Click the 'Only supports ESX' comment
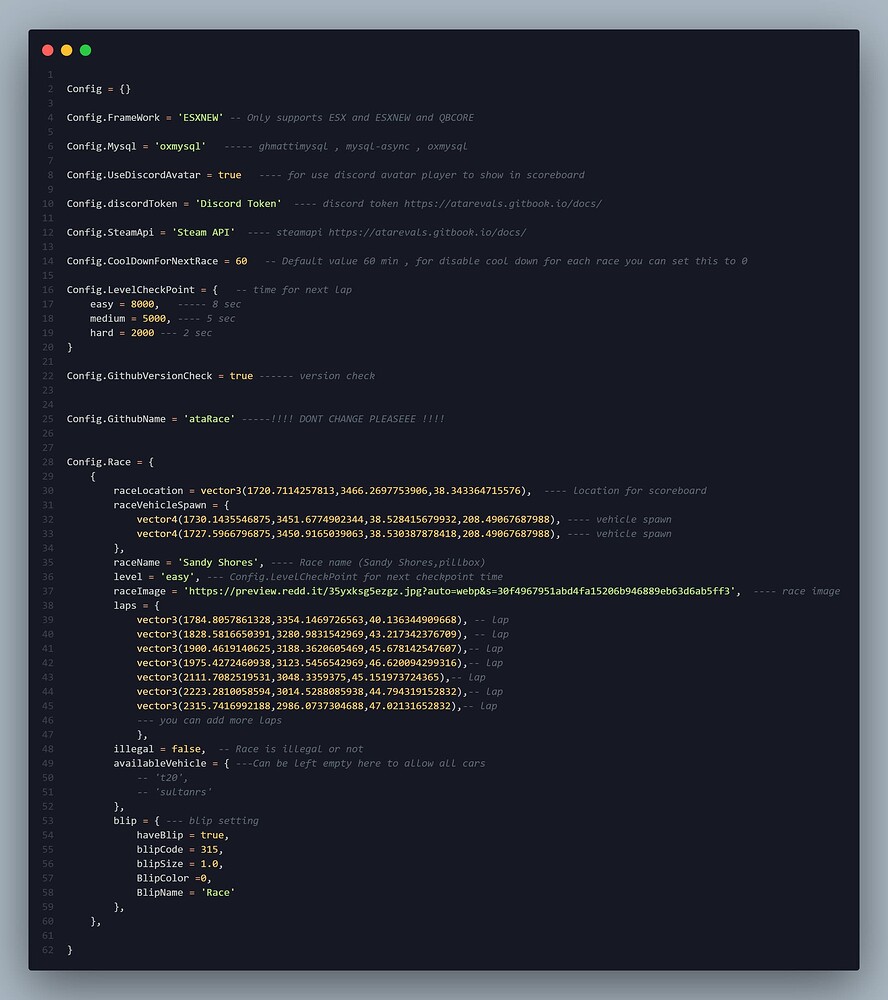 pos(352,117)
